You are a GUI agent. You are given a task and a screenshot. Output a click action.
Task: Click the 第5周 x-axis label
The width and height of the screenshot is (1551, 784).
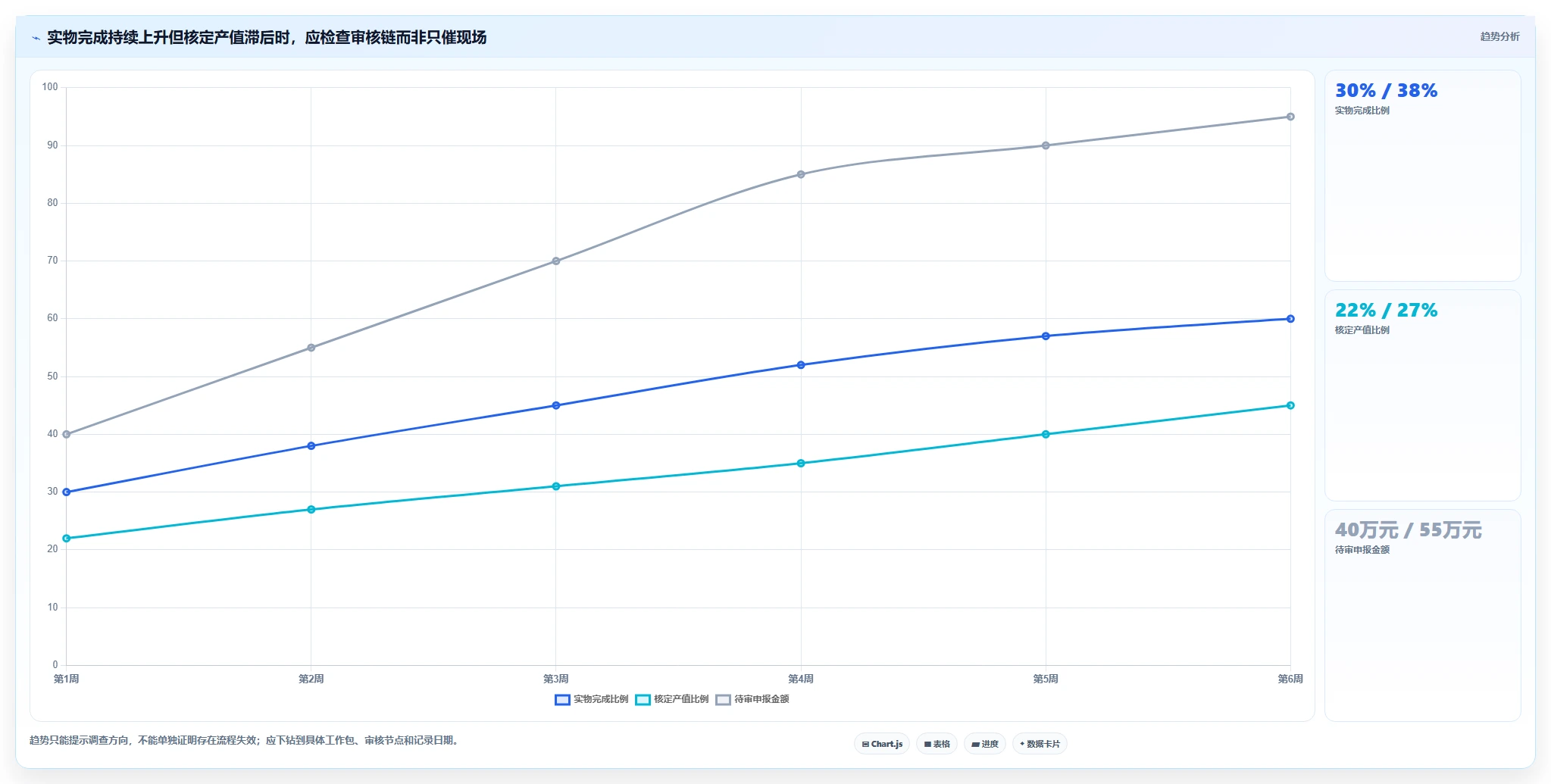tap(1046, 679)
